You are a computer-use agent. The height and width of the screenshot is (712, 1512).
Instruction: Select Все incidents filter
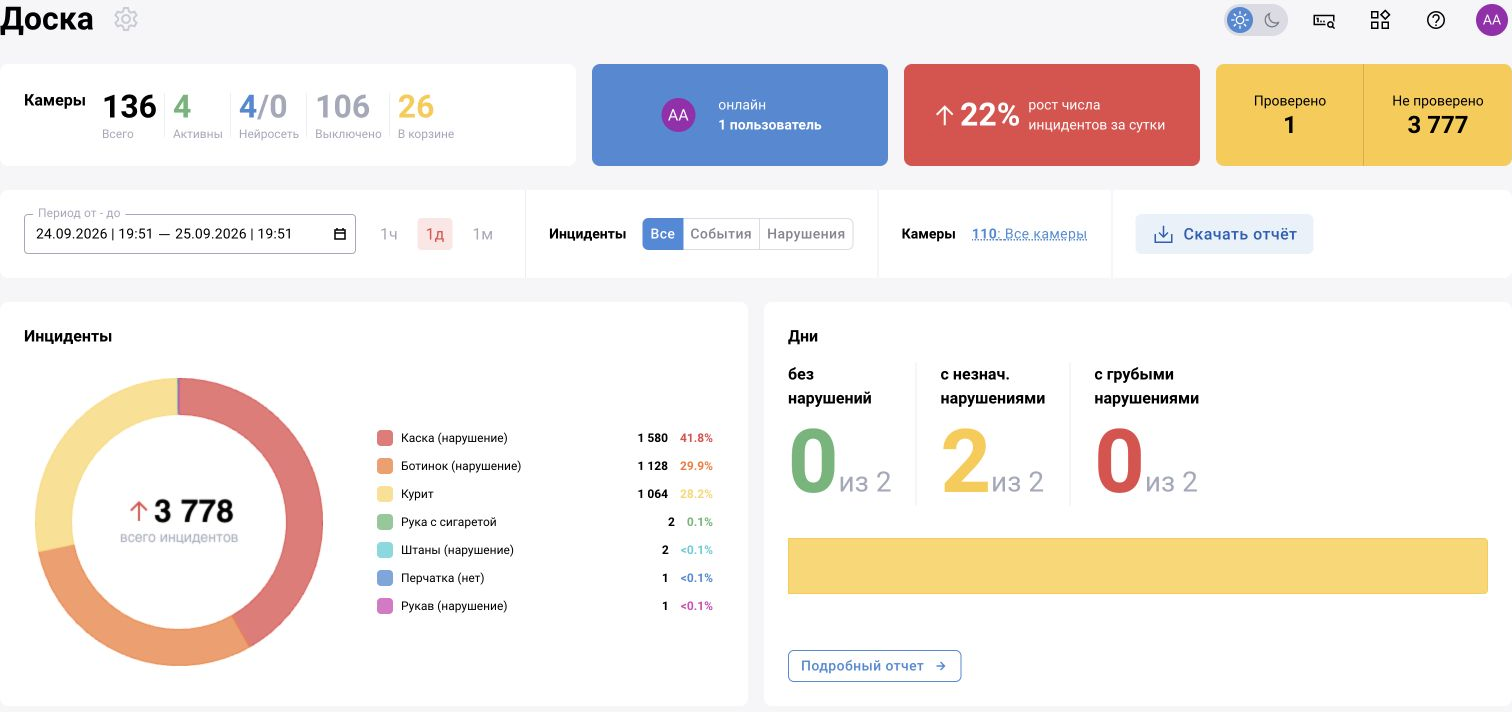click(x=662, y=234)
